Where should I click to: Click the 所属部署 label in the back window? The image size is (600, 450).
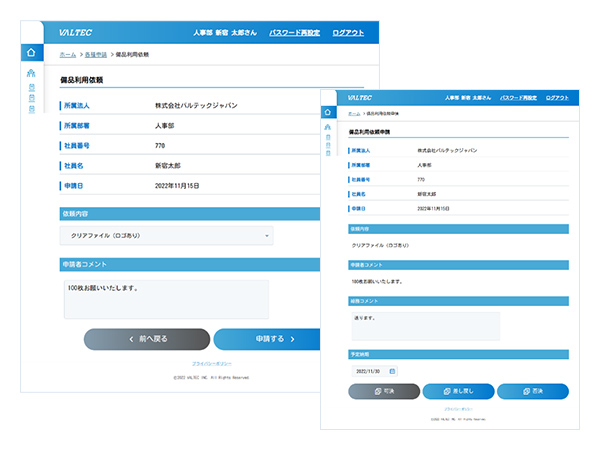click(77, 126)
